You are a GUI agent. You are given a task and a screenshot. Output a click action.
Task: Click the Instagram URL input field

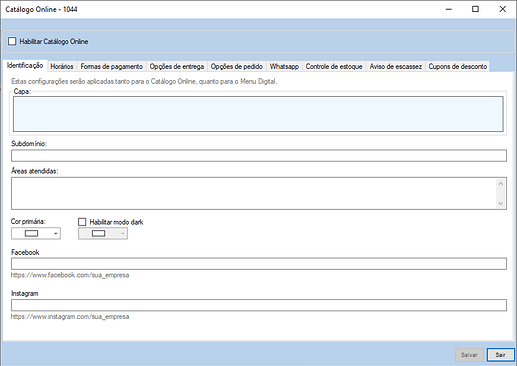tap(259, 305)
